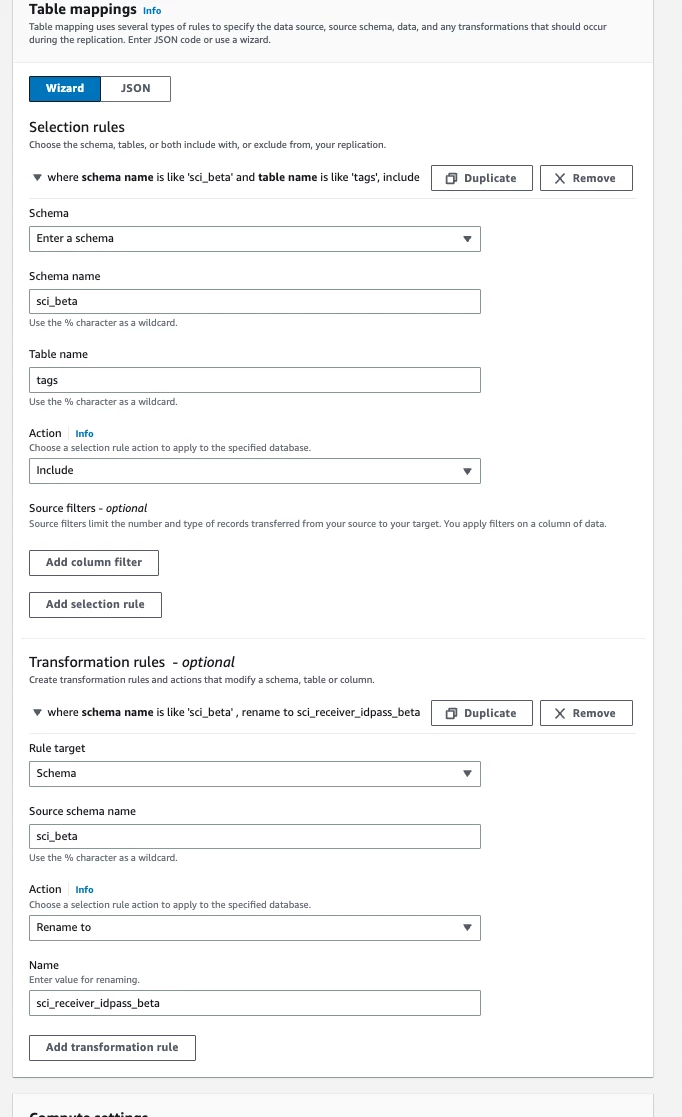Open Info link beside Table mappings
The image size is (682, 1117).
(152, 11)
